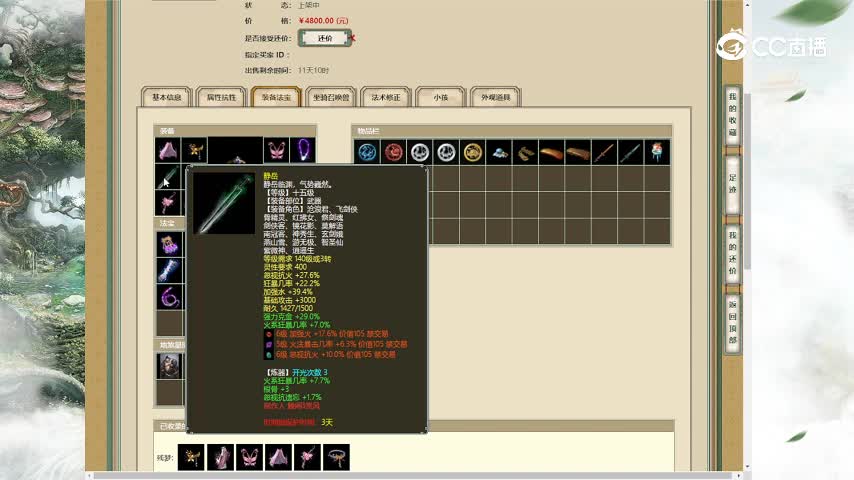
Task: Click the gold ornament in the 残梦 row
Action: pyautogui.click(x=191, y=457)
